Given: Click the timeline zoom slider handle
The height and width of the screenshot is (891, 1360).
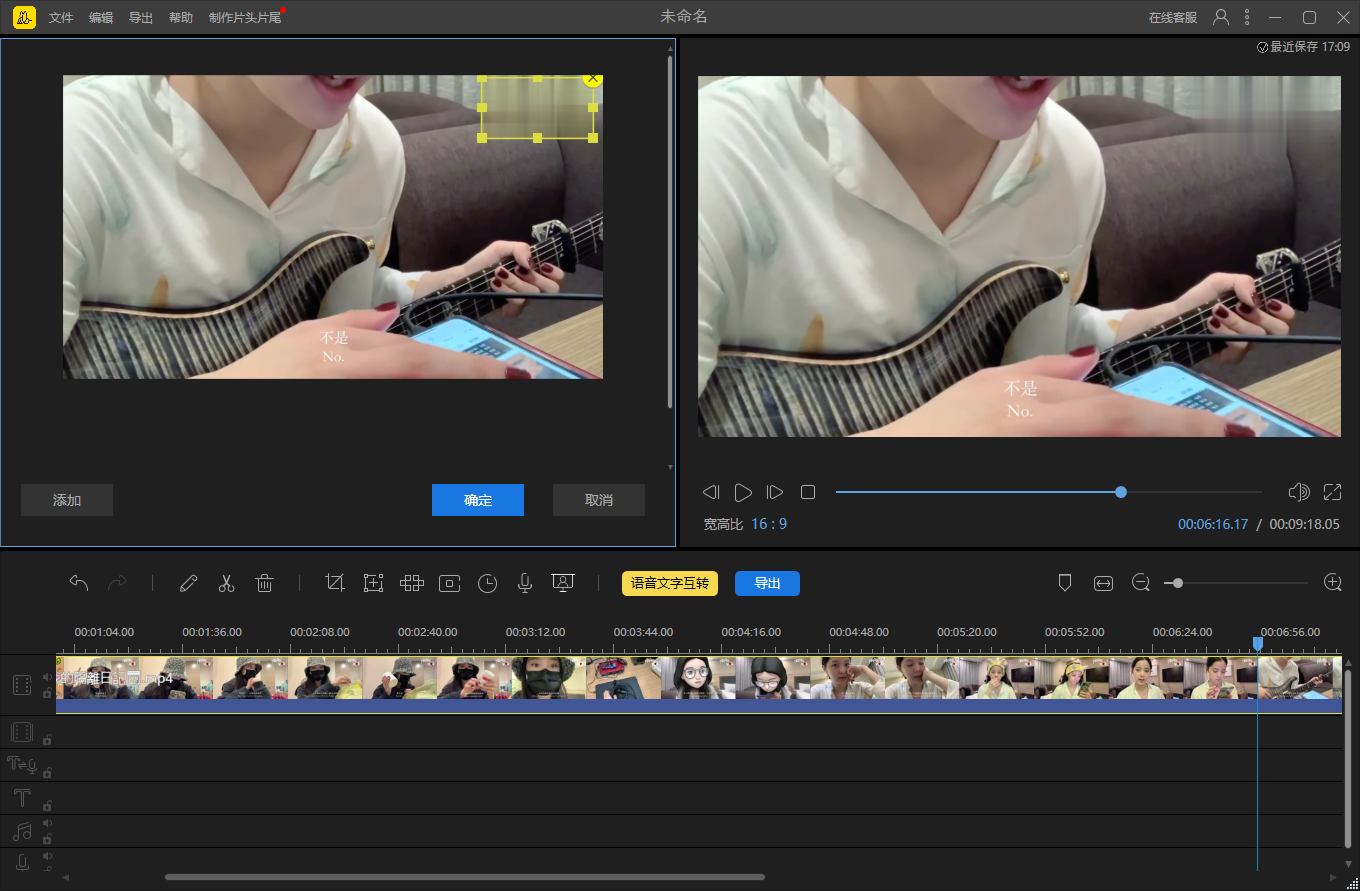Looking at the screenshot, I should coord(1179,583).
